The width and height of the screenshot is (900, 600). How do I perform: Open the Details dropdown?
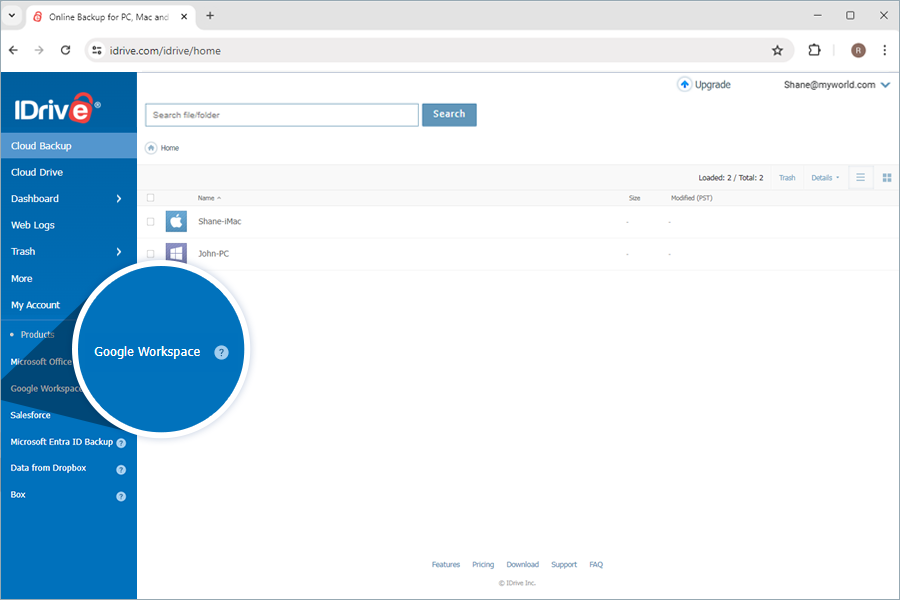[825, 178]
